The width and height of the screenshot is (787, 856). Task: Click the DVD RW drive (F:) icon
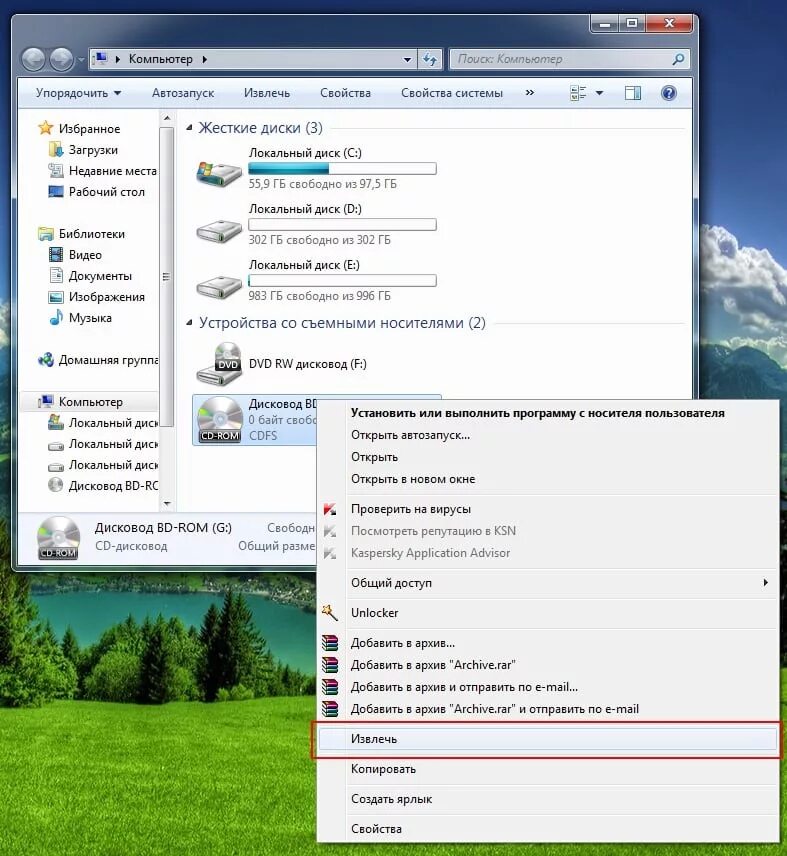pyautogui.click(x=219, y=364)
